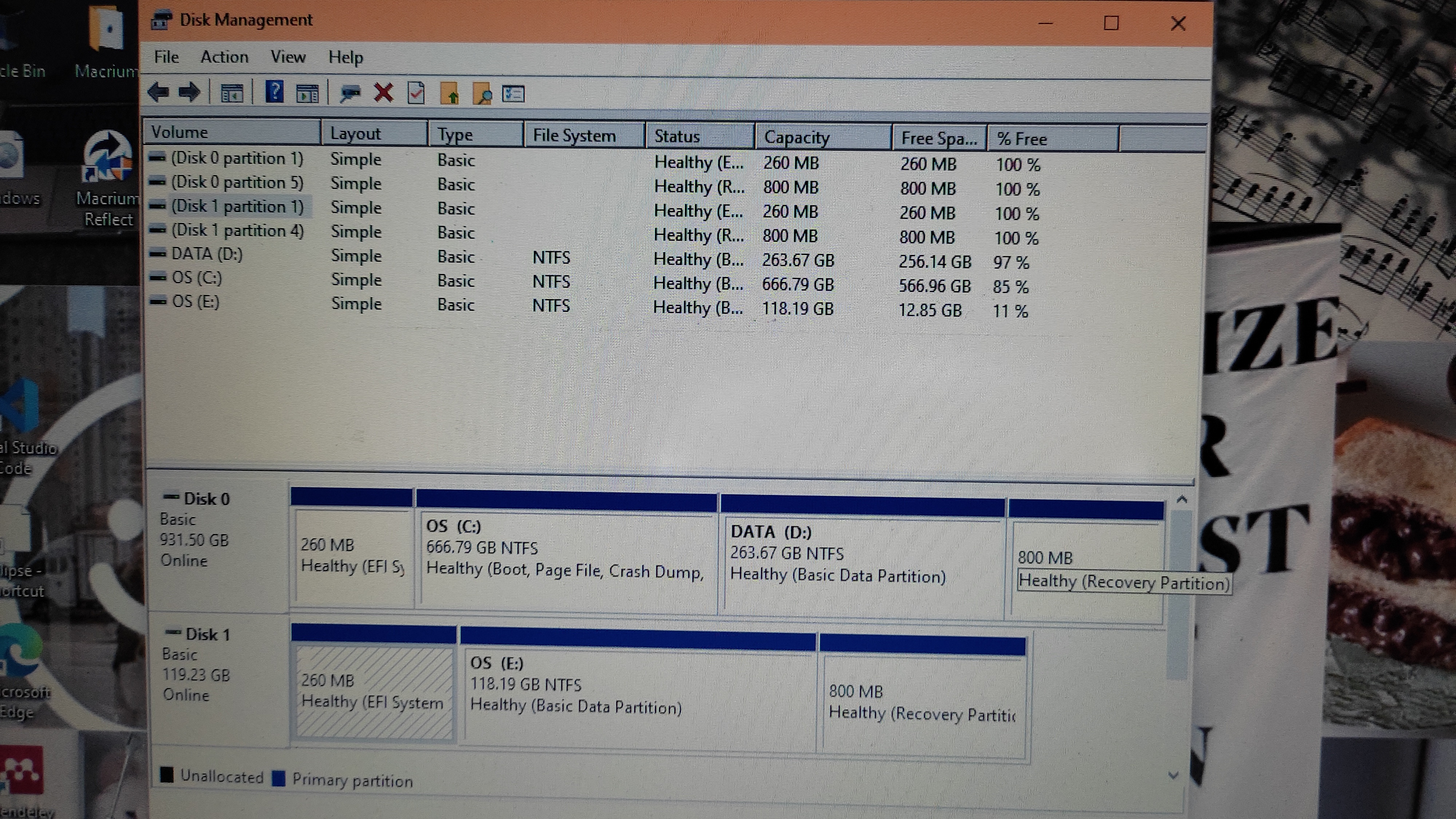Open the View menu

(288, 57)
